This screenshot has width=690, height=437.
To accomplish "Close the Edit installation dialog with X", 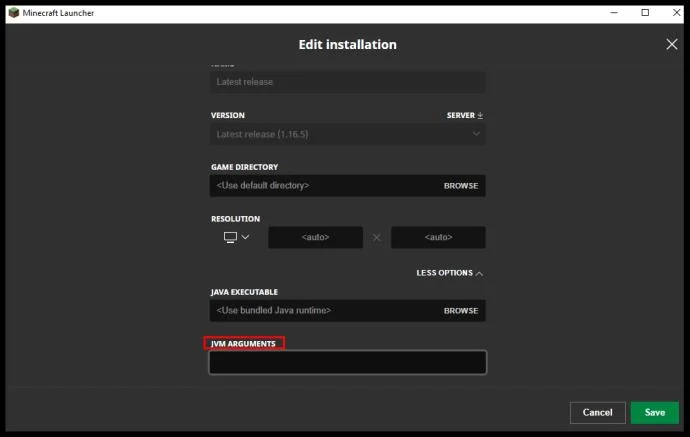I will (672, 44).
